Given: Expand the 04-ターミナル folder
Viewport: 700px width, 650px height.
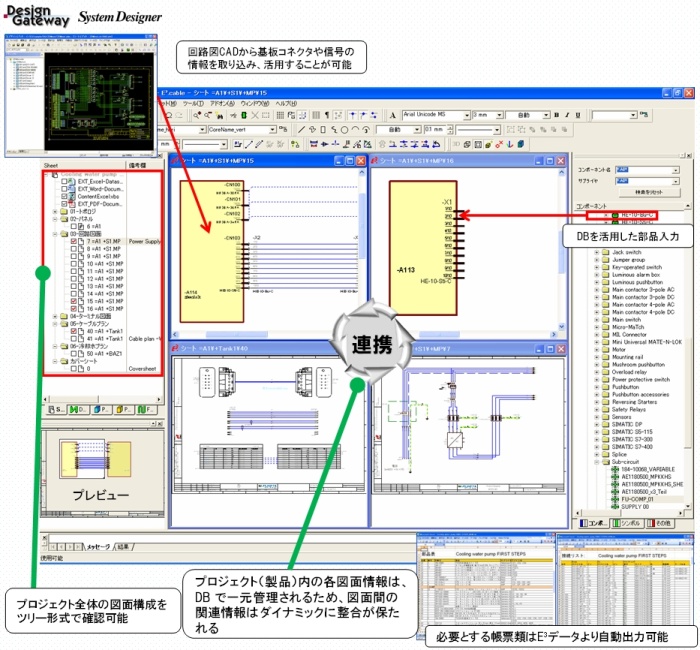Looking at the screenshot, I should click(55, 316).
